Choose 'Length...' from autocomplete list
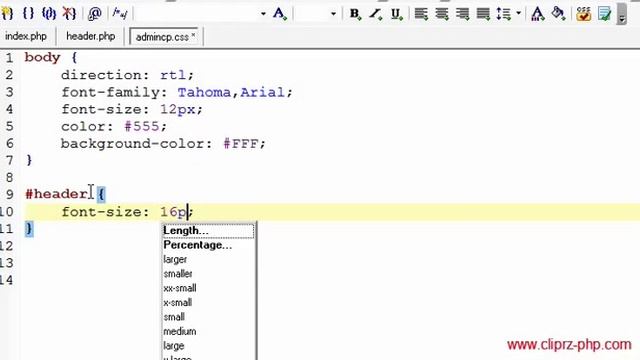 tap(208, 231)
